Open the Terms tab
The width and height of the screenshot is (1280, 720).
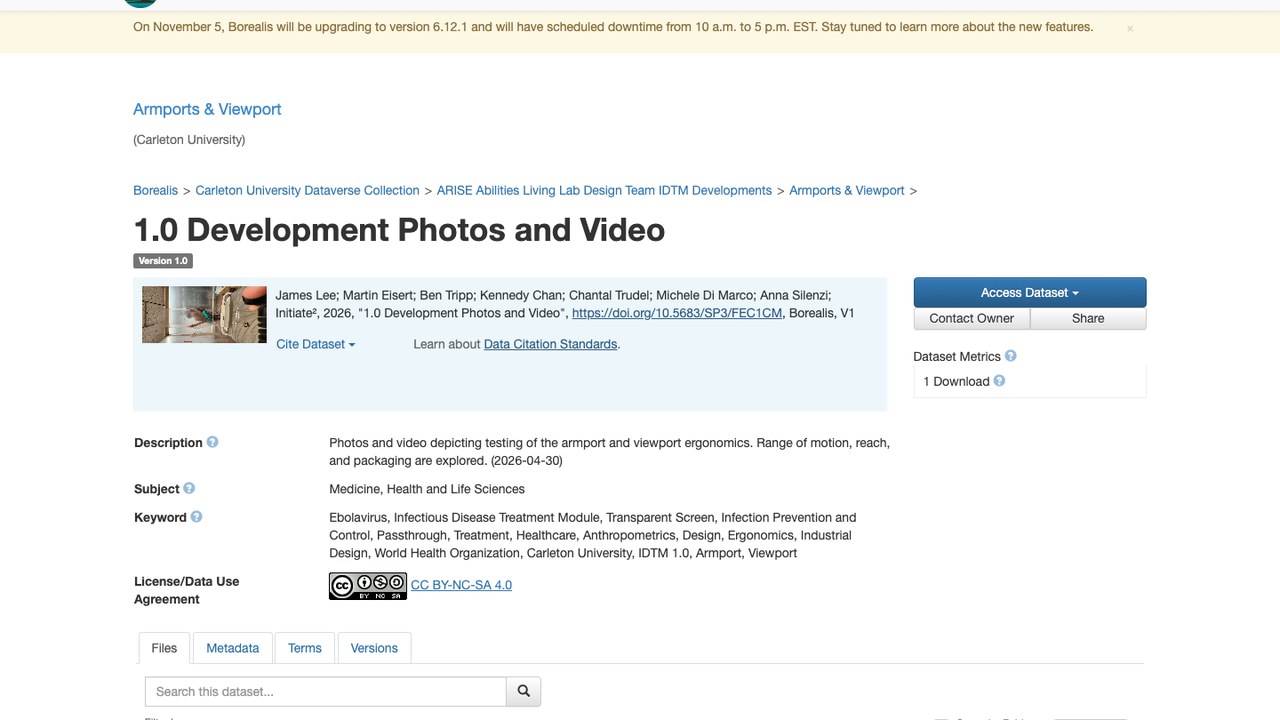[x=305, y=648]
